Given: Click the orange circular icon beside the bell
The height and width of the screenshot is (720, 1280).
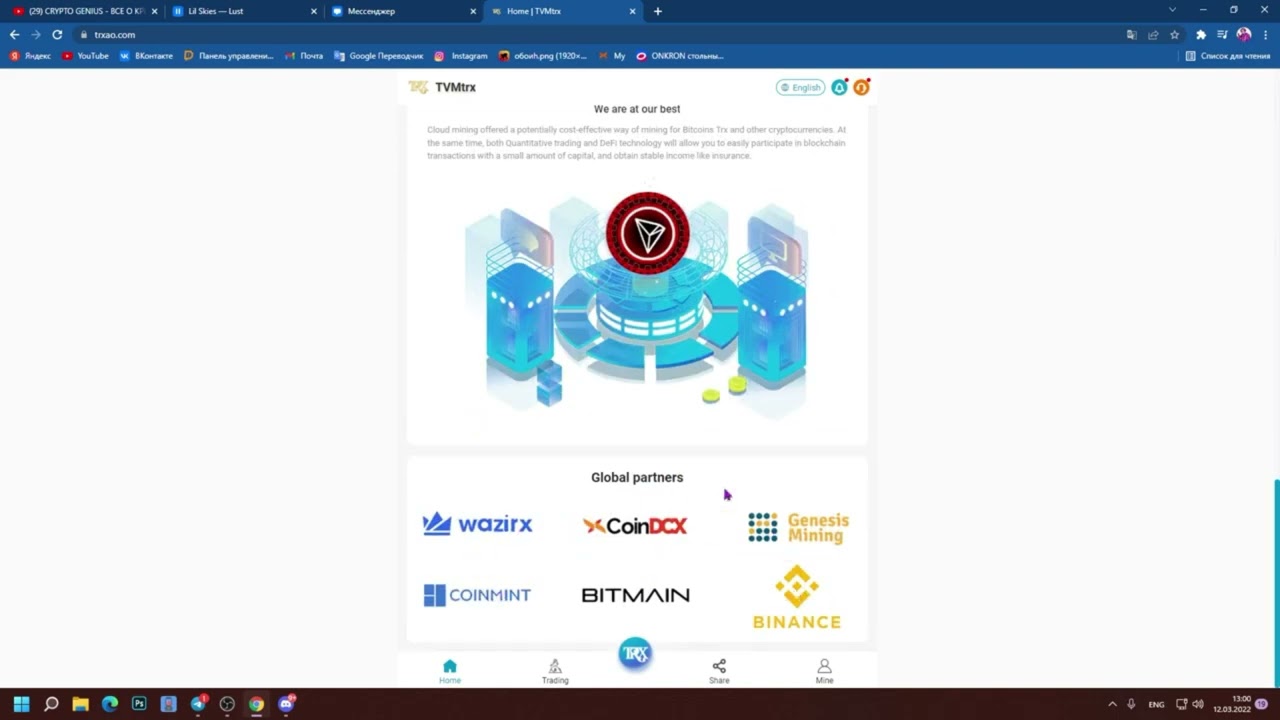Looking at the screenshot, I should [861, 87].
